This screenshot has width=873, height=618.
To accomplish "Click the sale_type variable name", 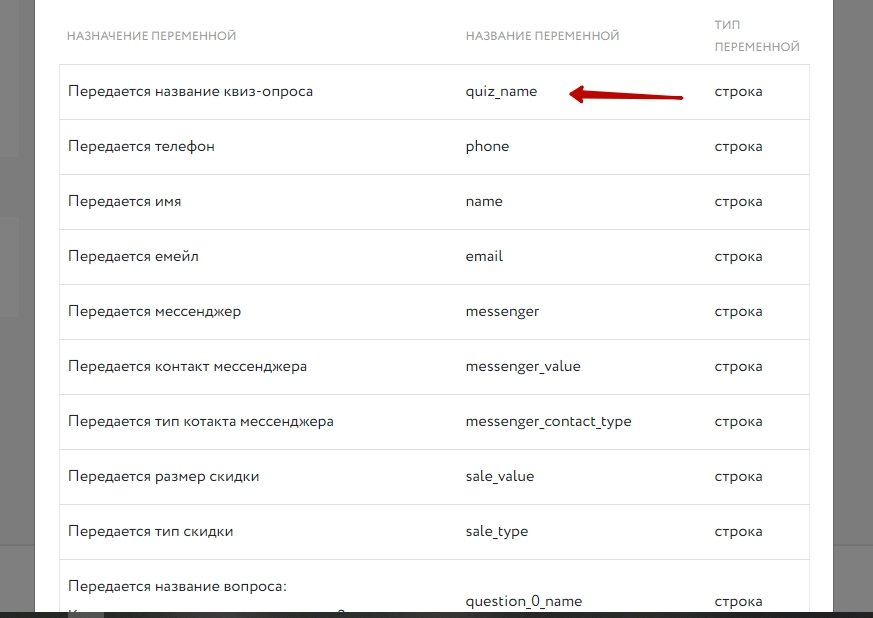I will [x=497, y=532].
